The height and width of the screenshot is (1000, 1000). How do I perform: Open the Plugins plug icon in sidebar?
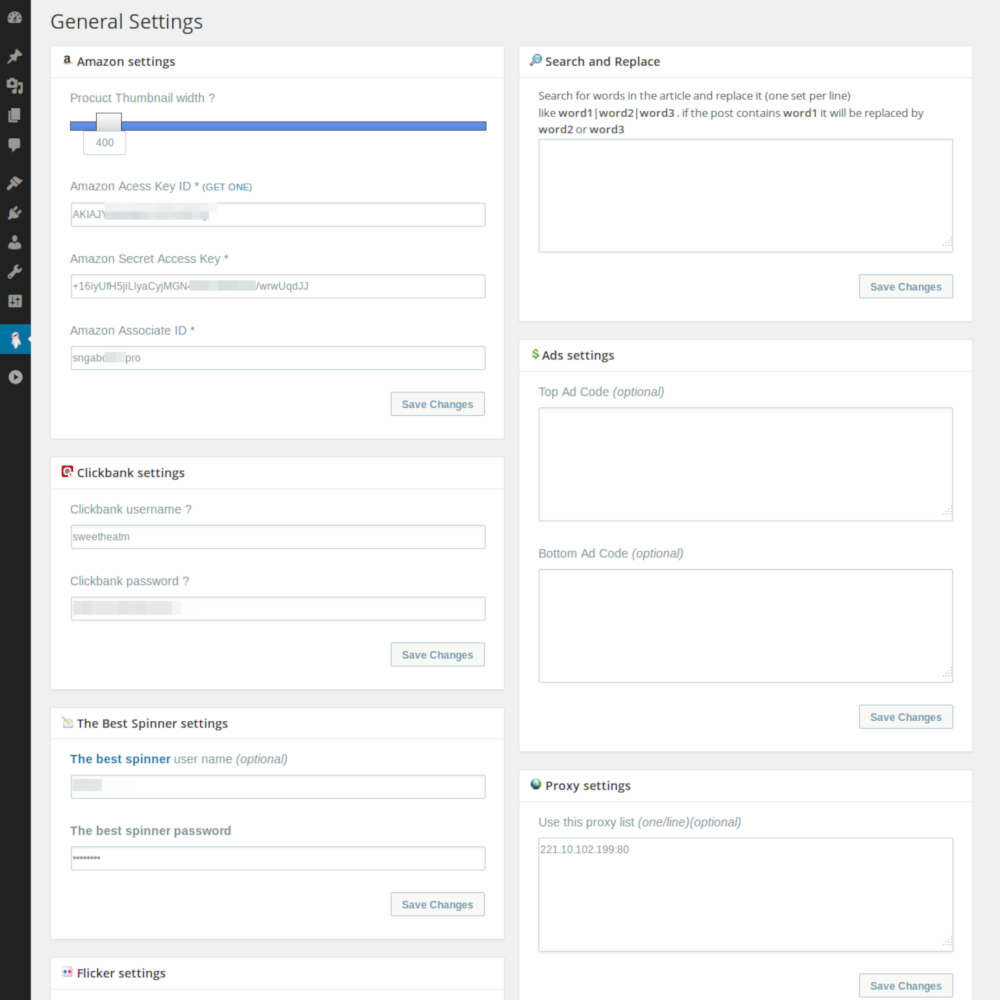click(x=15, y=212)
